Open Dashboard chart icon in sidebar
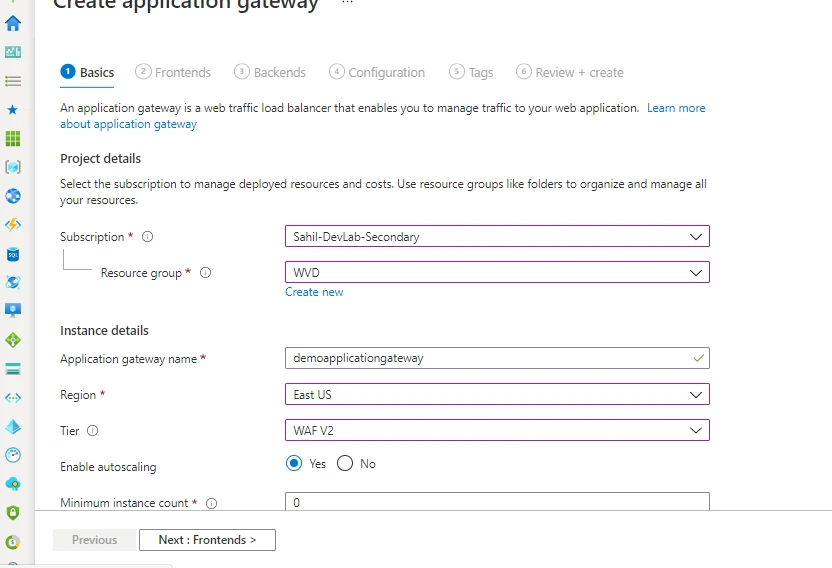 point(13,52)
